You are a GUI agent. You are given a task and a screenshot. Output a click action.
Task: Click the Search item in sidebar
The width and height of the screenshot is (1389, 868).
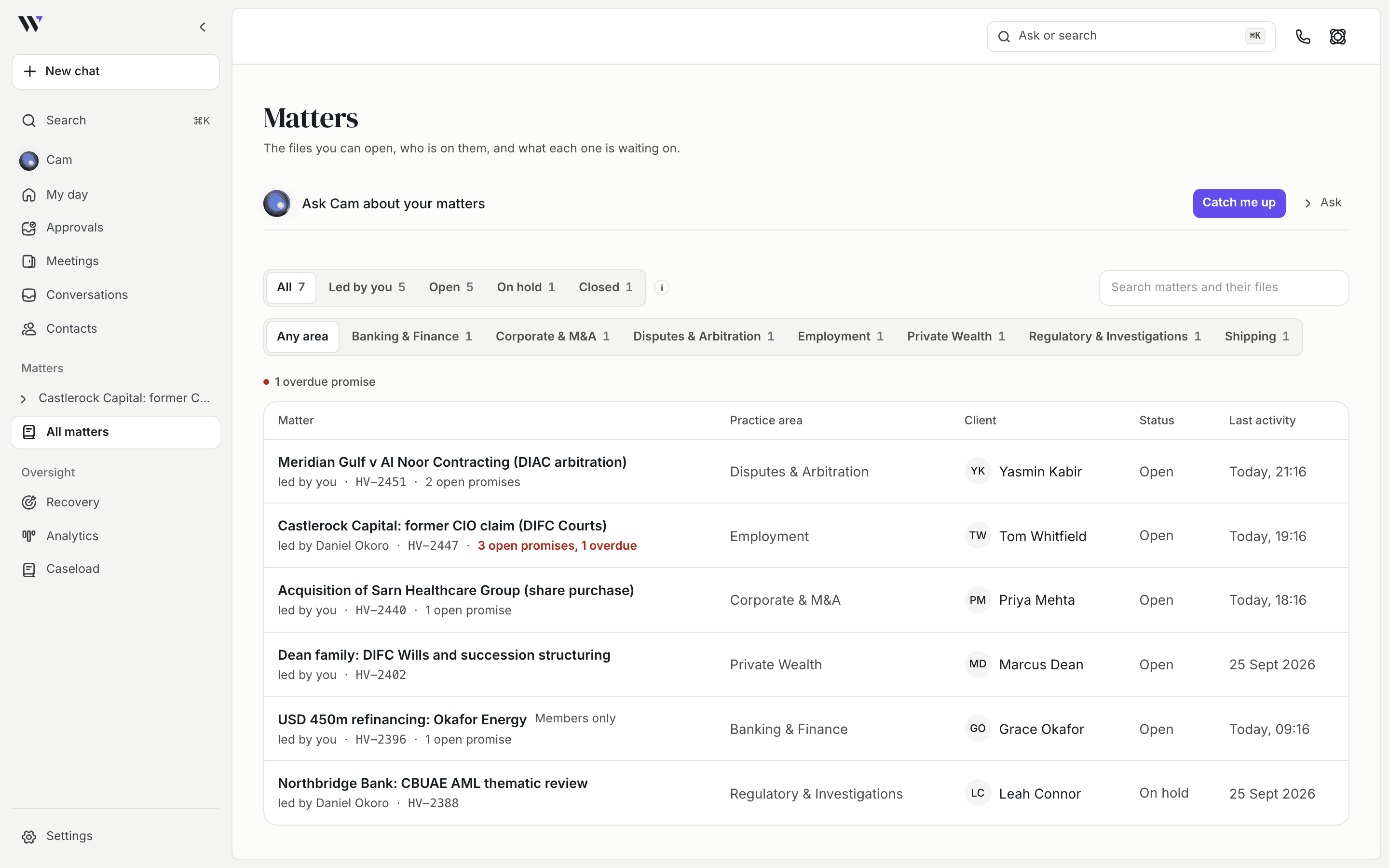(115, 121)
